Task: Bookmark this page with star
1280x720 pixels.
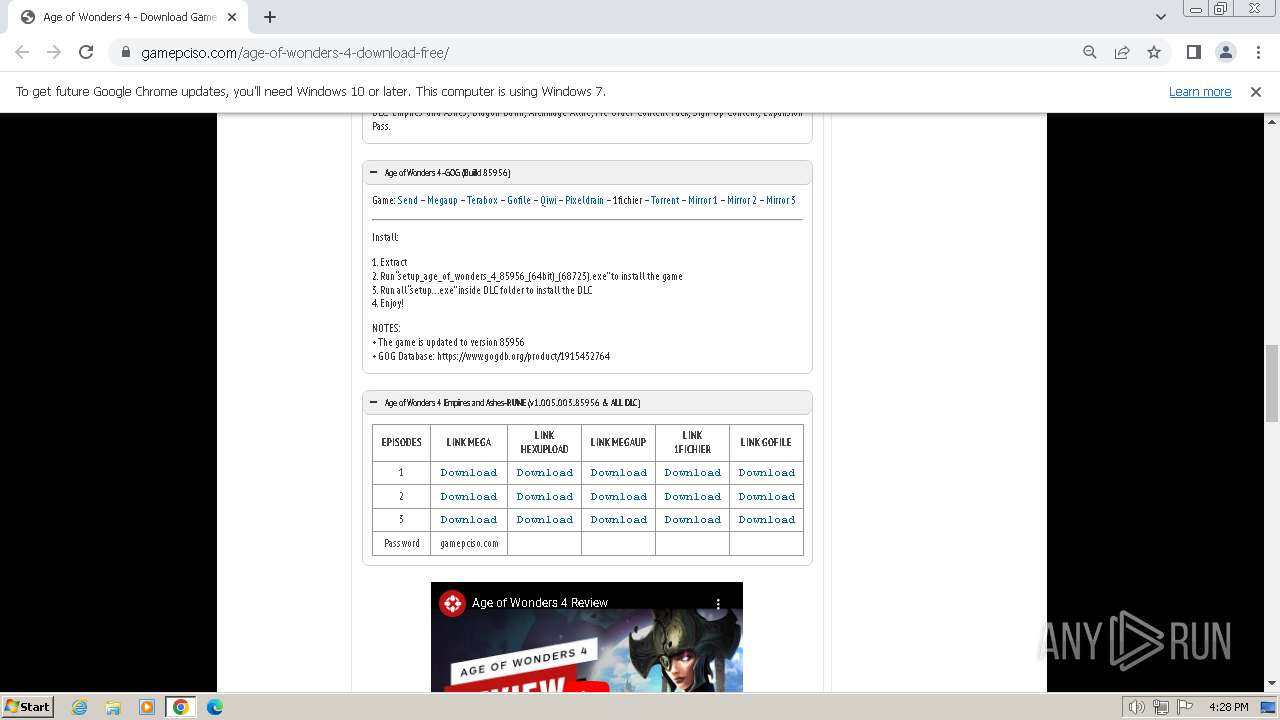Action: click(x=1154, y=52)
